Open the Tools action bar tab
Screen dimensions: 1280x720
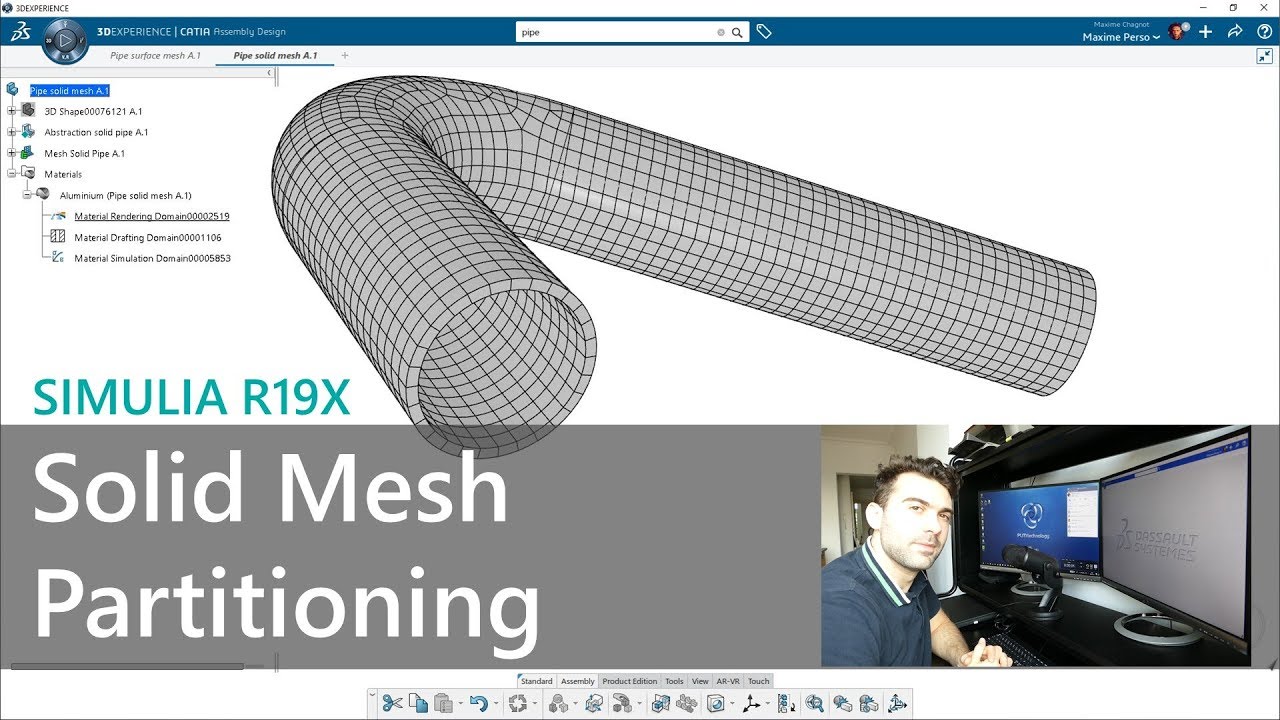pos(675,681)
